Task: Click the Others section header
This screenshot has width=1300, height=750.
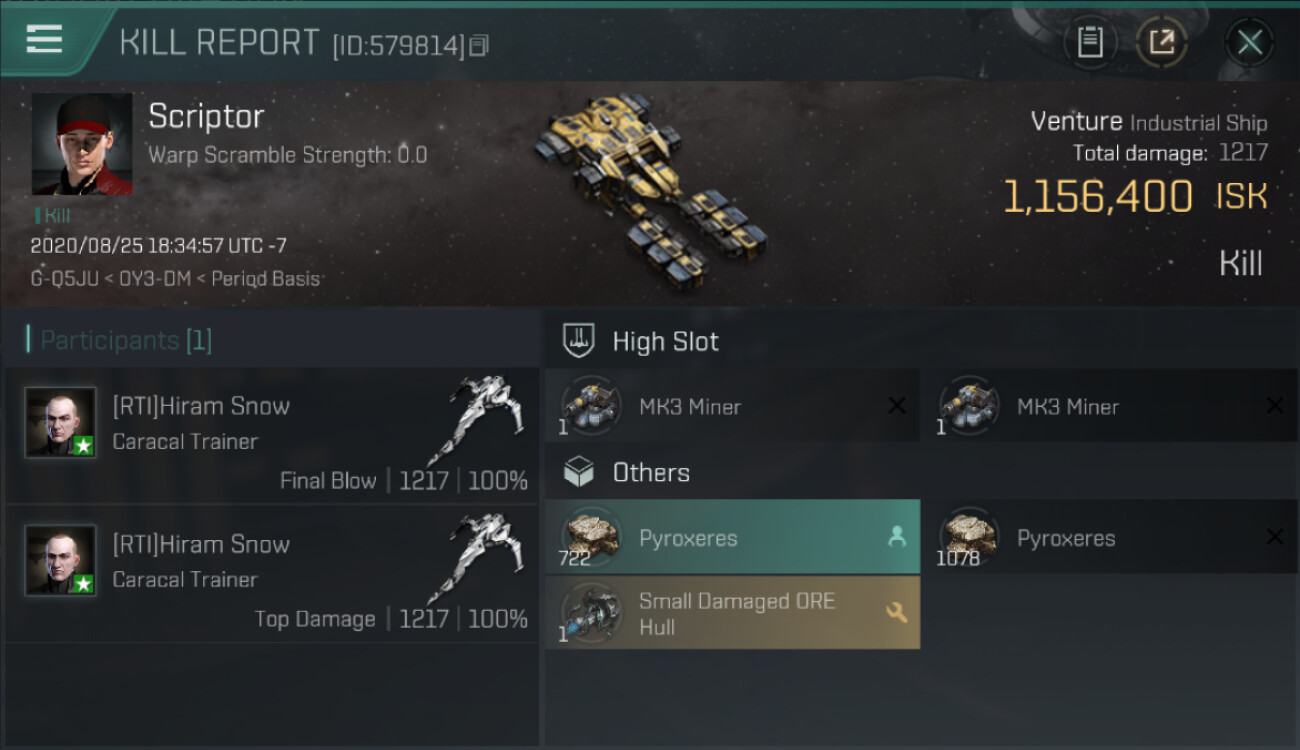Action: pyautogui.click(x=650, y=472)
